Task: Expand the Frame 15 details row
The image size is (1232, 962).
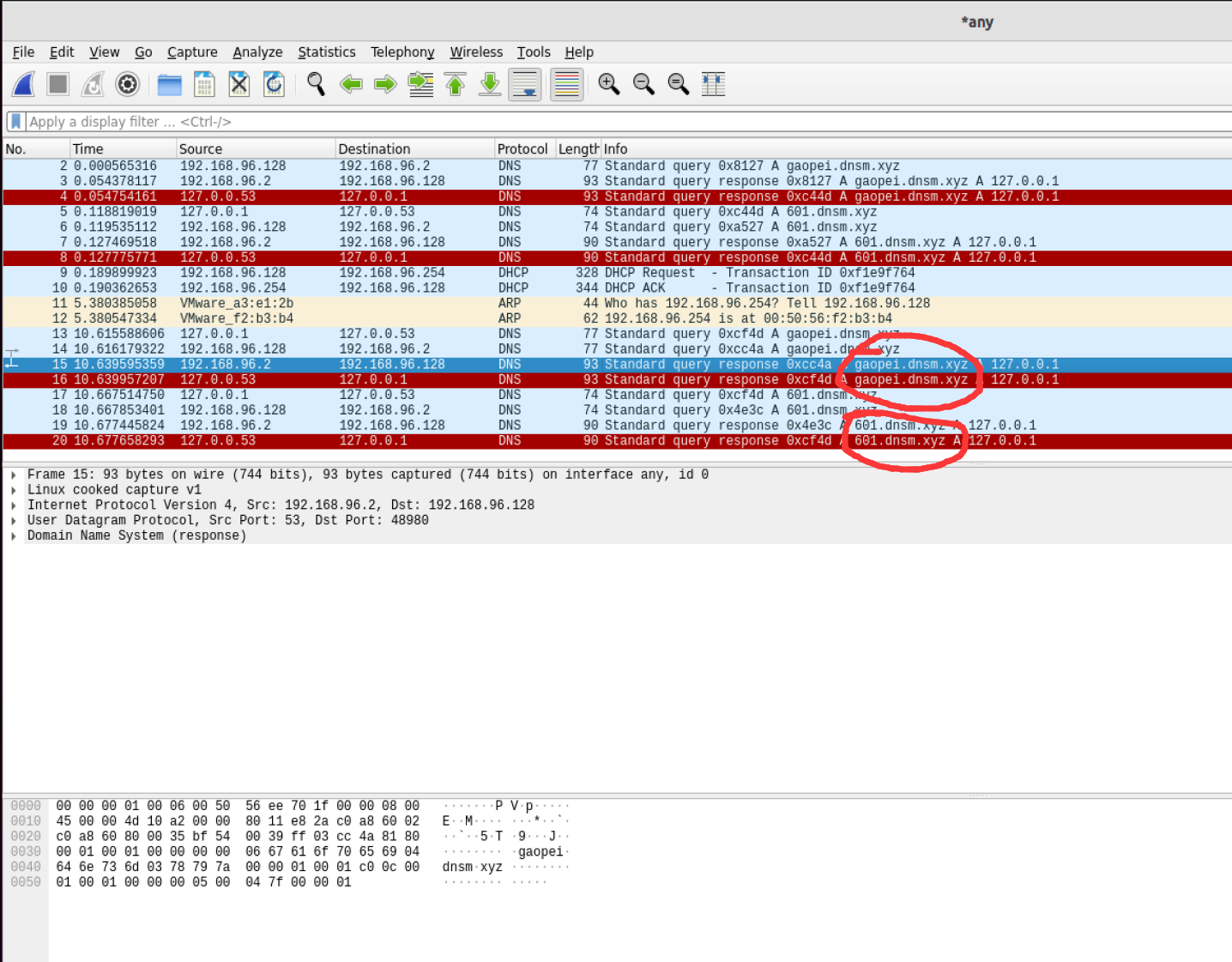Action: tap(14, 475)
